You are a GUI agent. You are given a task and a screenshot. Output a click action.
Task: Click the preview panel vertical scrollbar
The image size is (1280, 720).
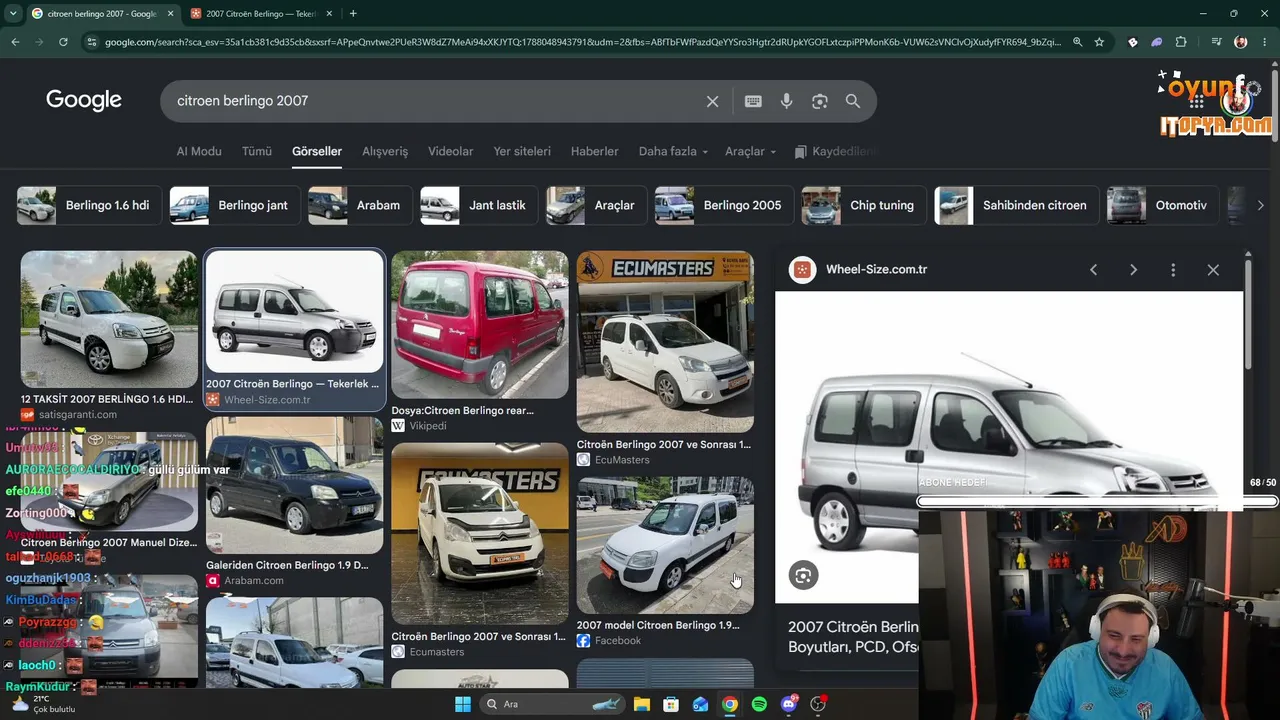[1248, 312]
